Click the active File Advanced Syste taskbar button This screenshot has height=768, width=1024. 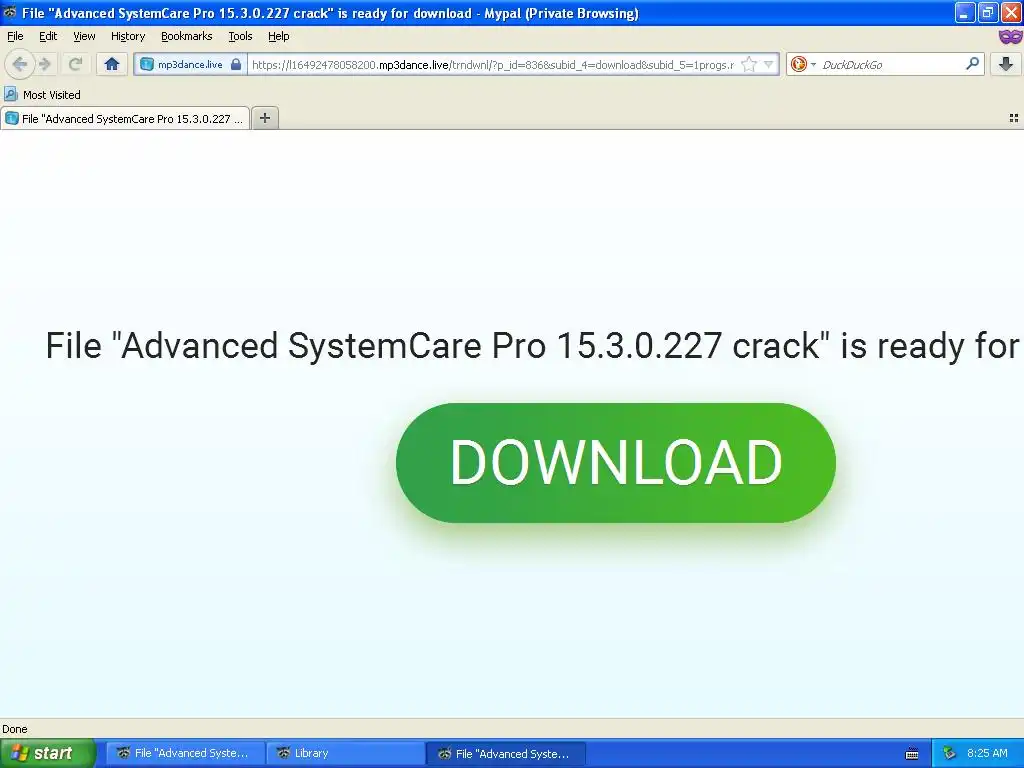pyautogui.click(x=505, y=753)
